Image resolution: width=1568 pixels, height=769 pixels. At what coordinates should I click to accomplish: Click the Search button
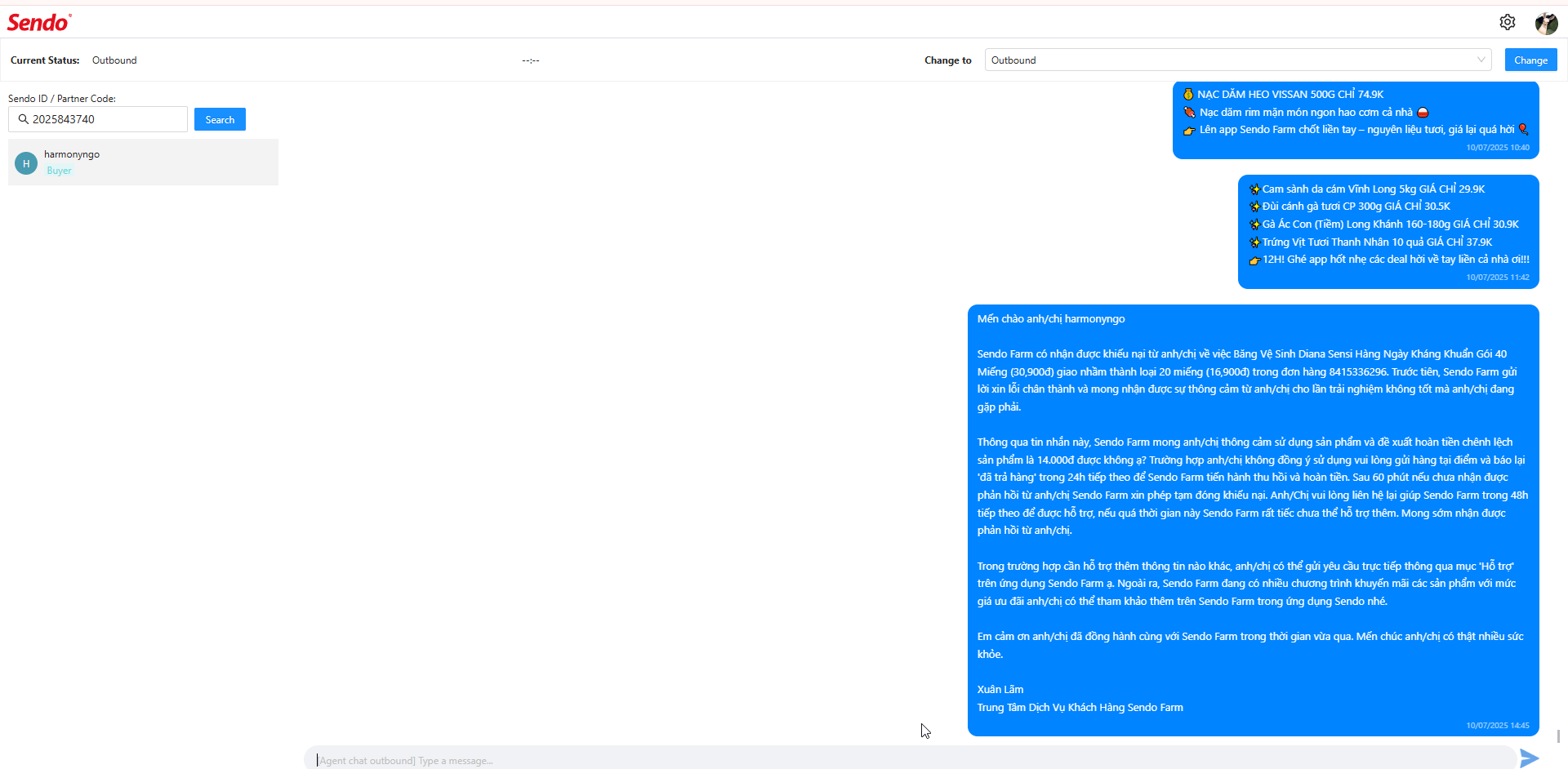[x=220, y=119]
